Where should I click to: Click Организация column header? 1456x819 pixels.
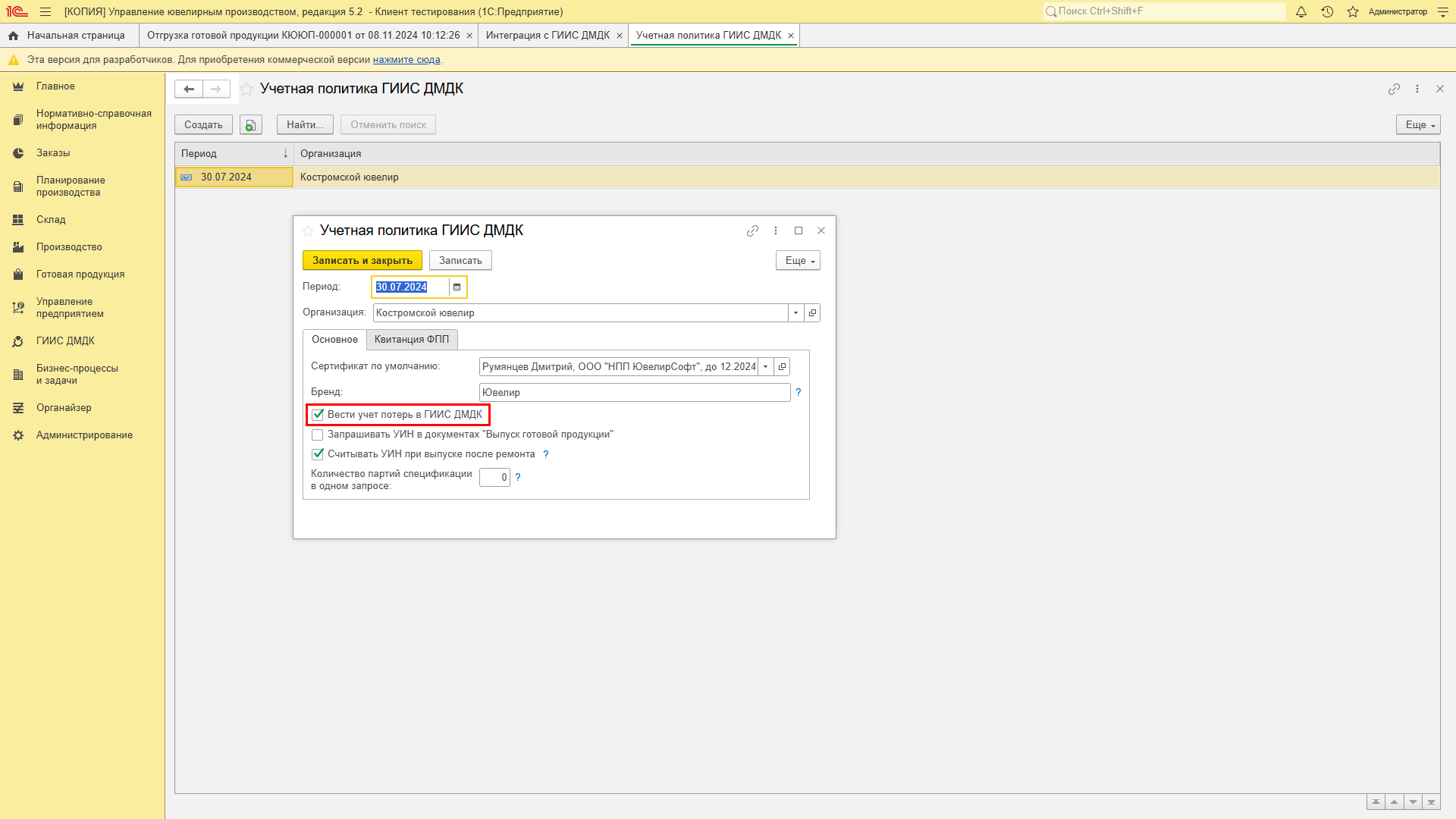coord(866,154)
